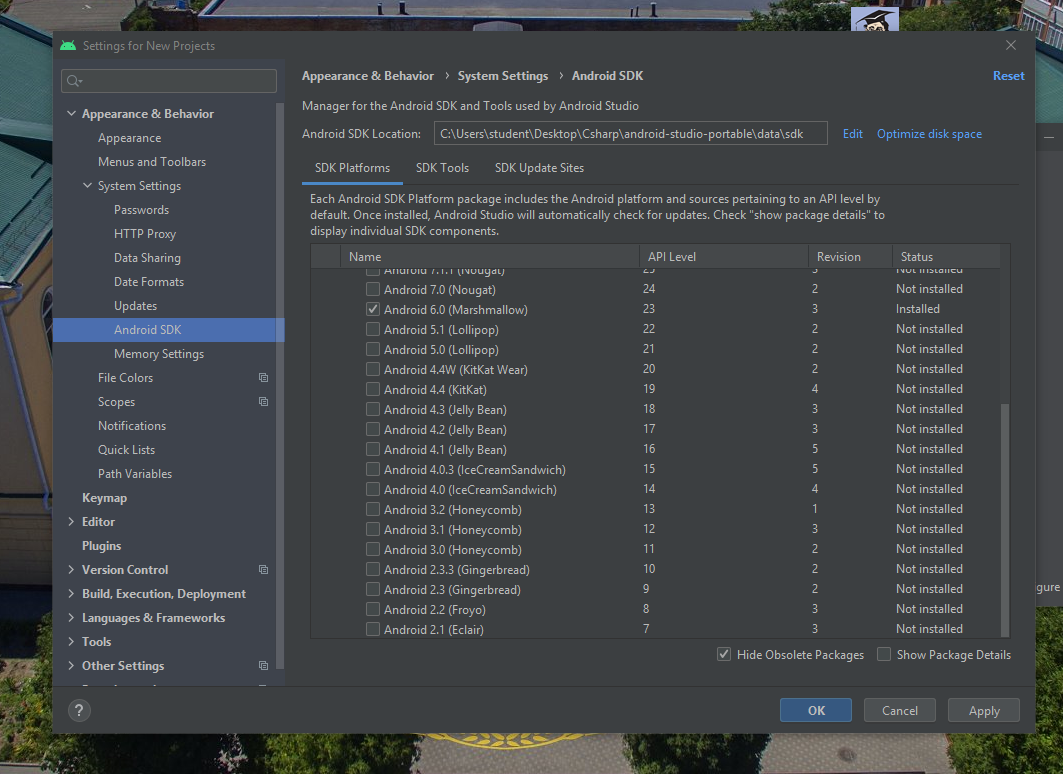Click the help question mark icon

pos(79,710)
